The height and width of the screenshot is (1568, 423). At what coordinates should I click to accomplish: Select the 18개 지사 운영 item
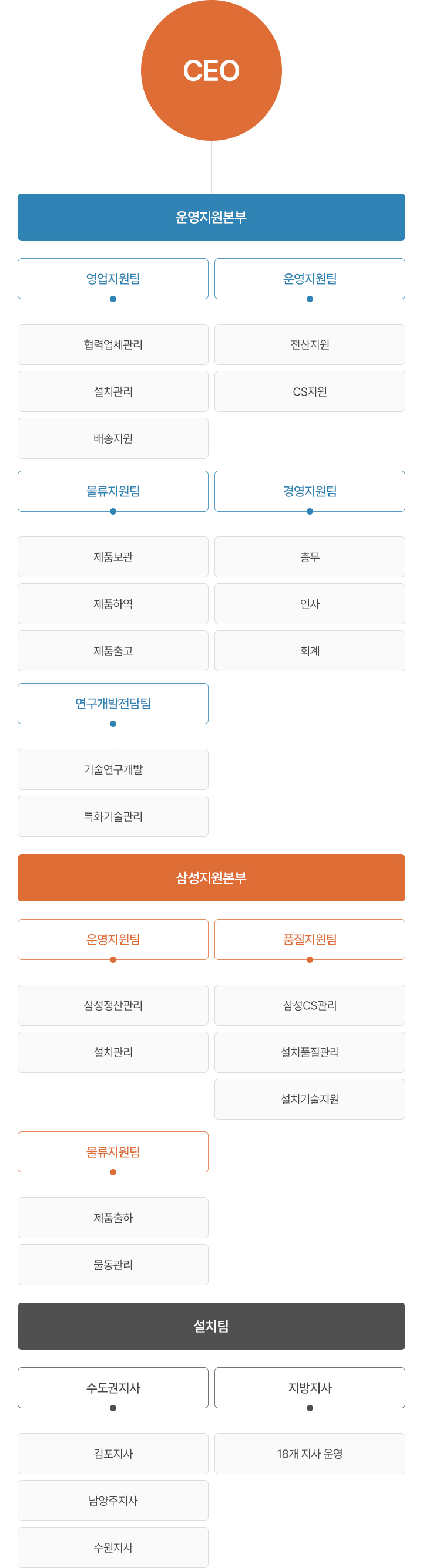(x=310, y=1454)
